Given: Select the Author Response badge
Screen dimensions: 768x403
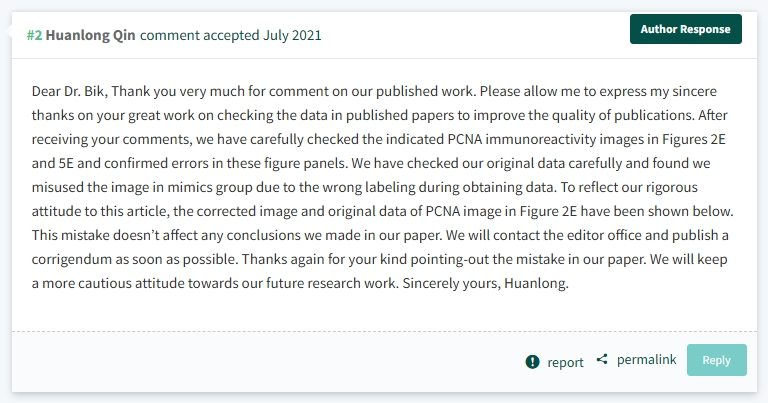Looking at the screenshot, I should (686, 29).
